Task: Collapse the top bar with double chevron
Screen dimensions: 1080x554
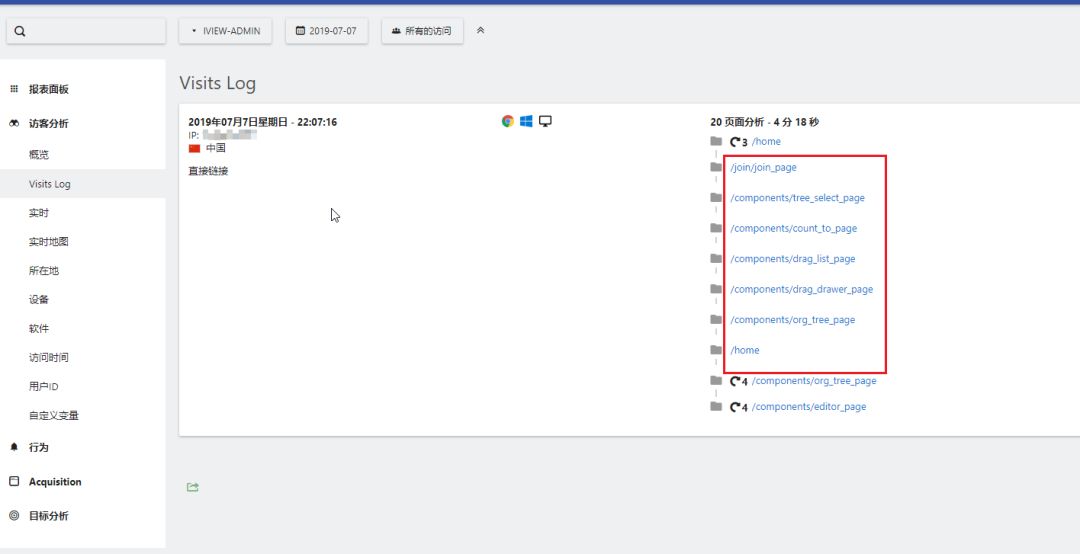Action: [x=481, y=30]
